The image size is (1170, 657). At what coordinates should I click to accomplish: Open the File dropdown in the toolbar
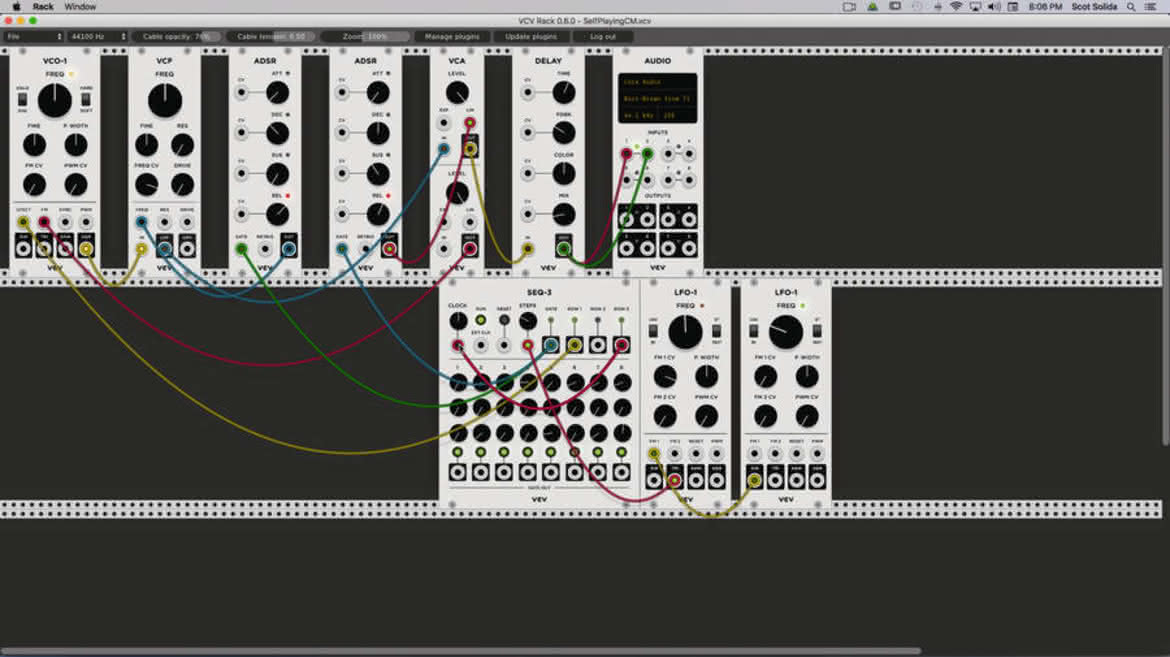(x=34, y=36)
